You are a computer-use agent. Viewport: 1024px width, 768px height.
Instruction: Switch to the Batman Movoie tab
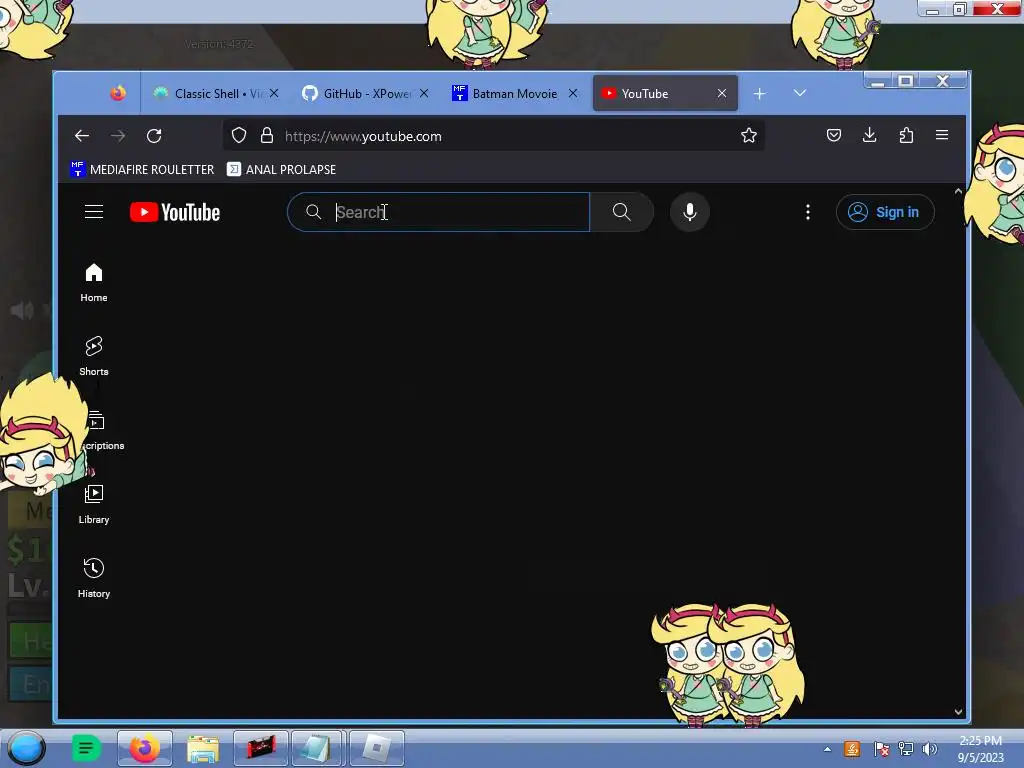coord(514,93)
